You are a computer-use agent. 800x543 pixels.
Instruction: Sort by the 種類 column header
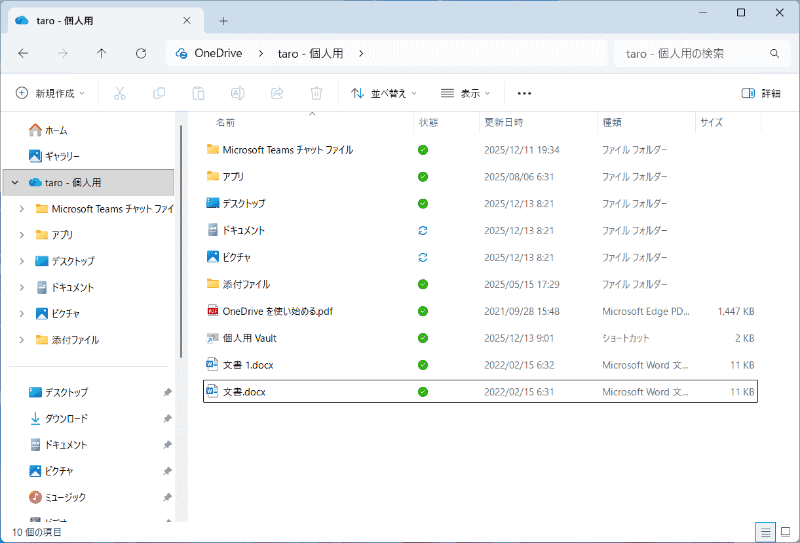click(x=612, y=122)
